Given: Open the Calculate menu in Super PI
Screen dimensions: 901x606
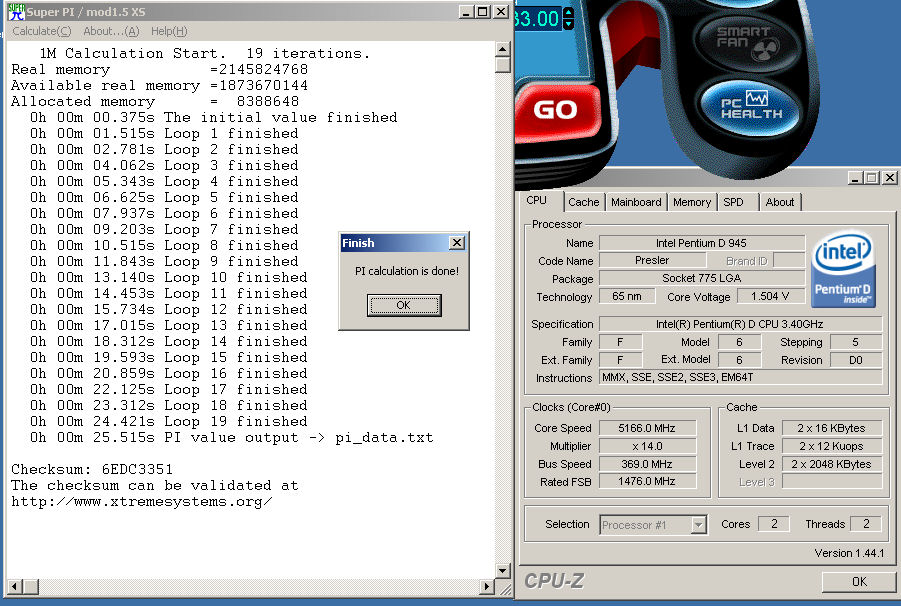Looking at the screenshot, I should pos(41,32).
